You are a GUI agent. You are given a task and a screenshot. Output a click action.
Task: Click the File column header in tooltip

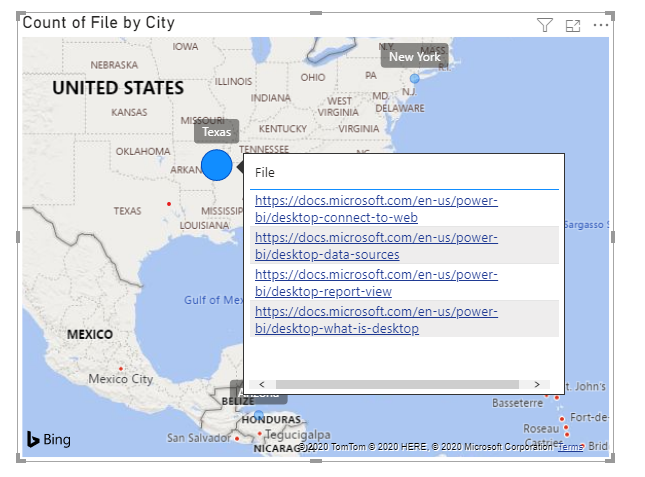pyautogui.click(x=265, y=173)
